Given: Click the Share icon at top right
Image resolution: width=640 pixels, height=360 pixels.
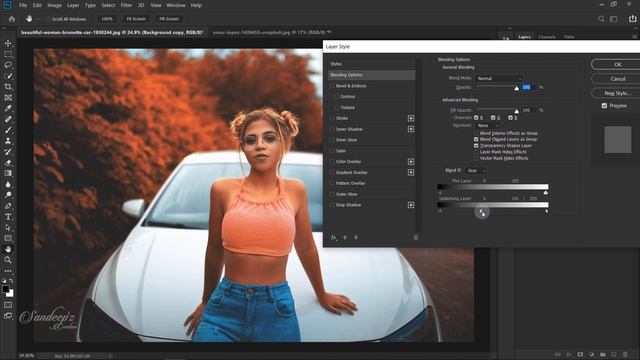Looking at the screenshot, I should click(632, 19).
